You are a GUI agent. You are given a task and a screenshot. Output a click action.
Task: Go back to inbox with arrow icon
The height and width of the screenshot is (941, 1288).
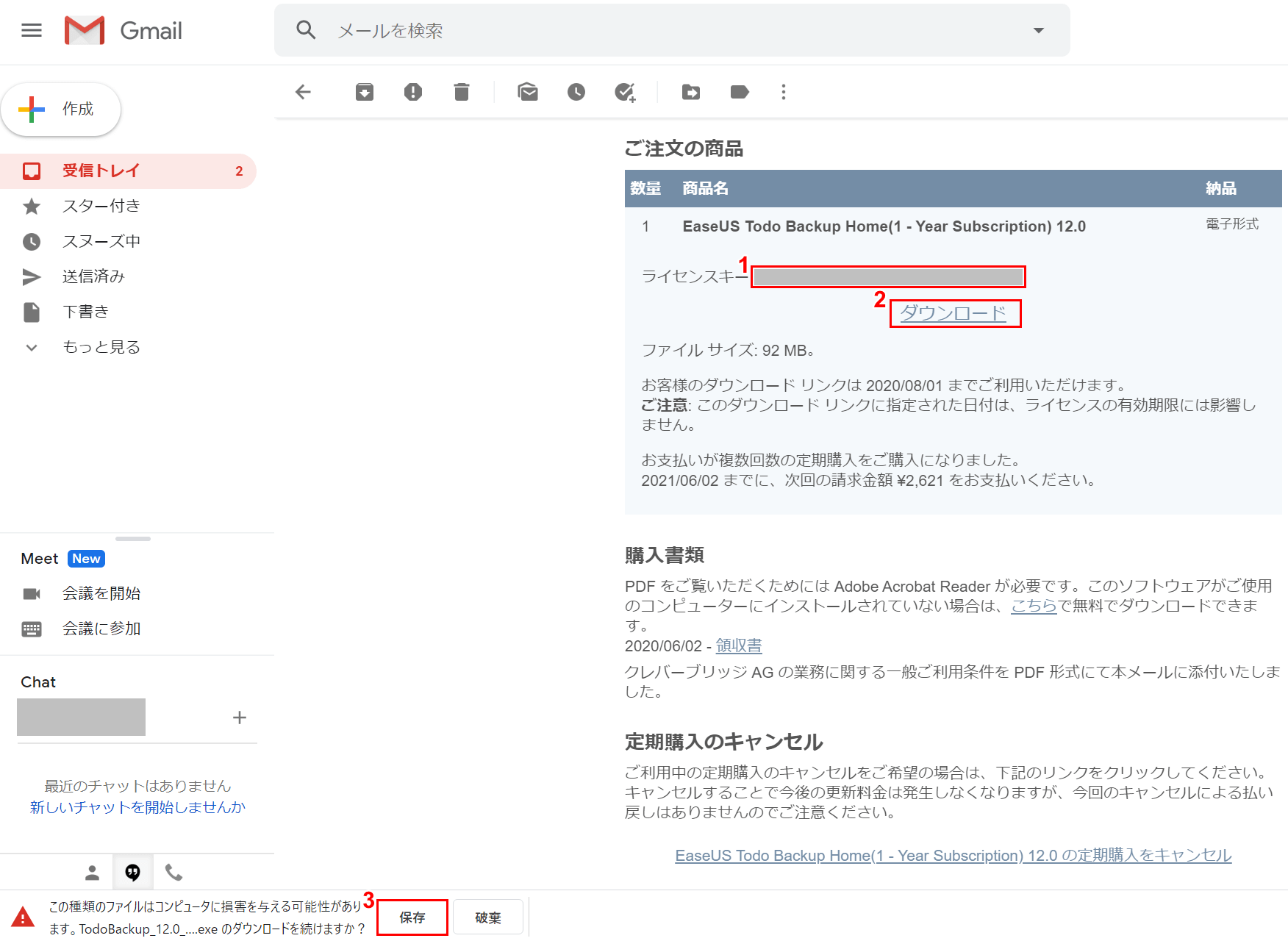coord(303,92)
